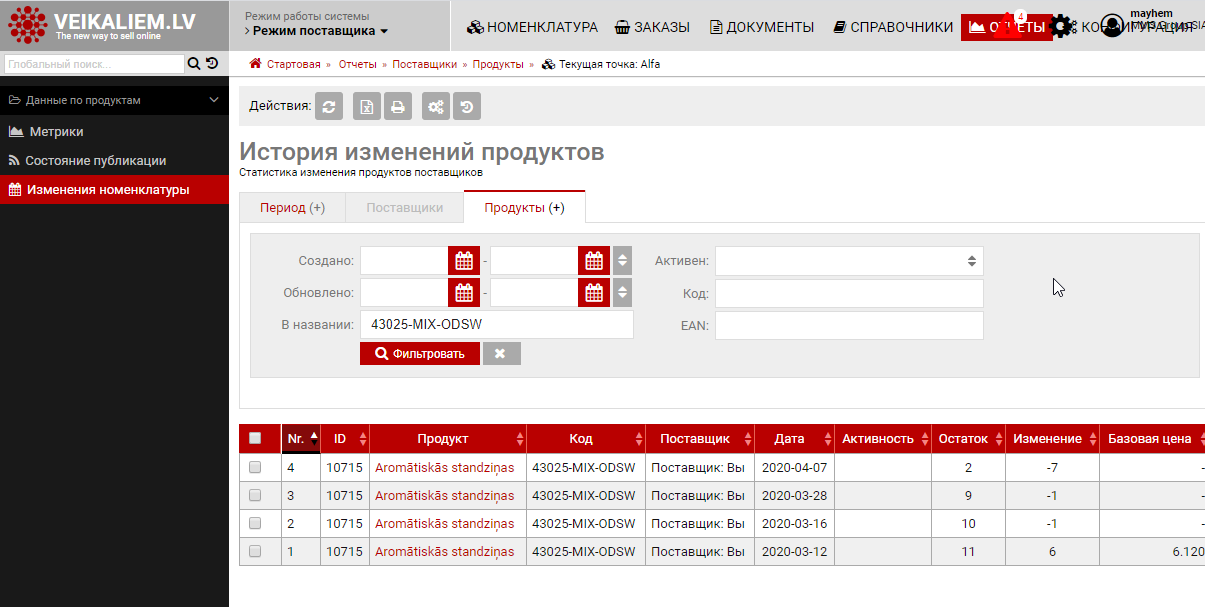1205x607 pixels.
Task: Click the print icon in the toolbar
Action: tap(397, 106)
